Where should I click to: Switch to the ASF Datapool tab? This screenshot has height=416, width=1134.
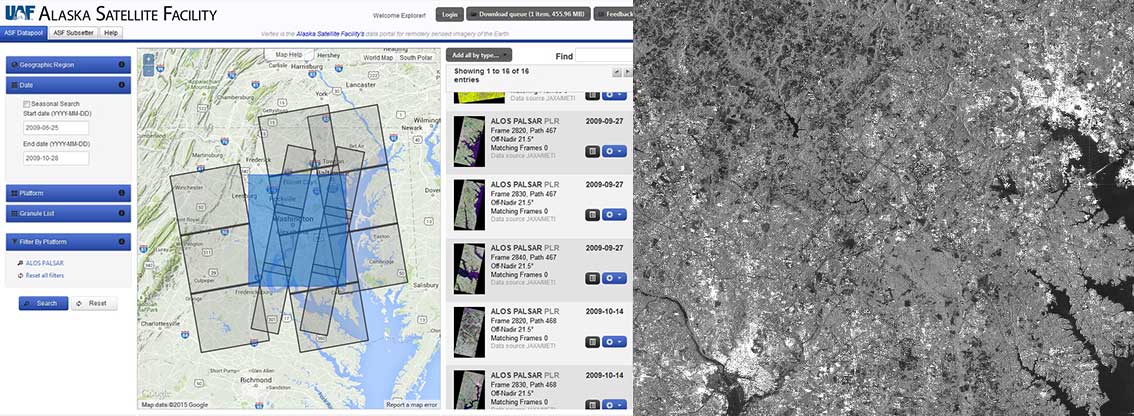coord(24,33)
